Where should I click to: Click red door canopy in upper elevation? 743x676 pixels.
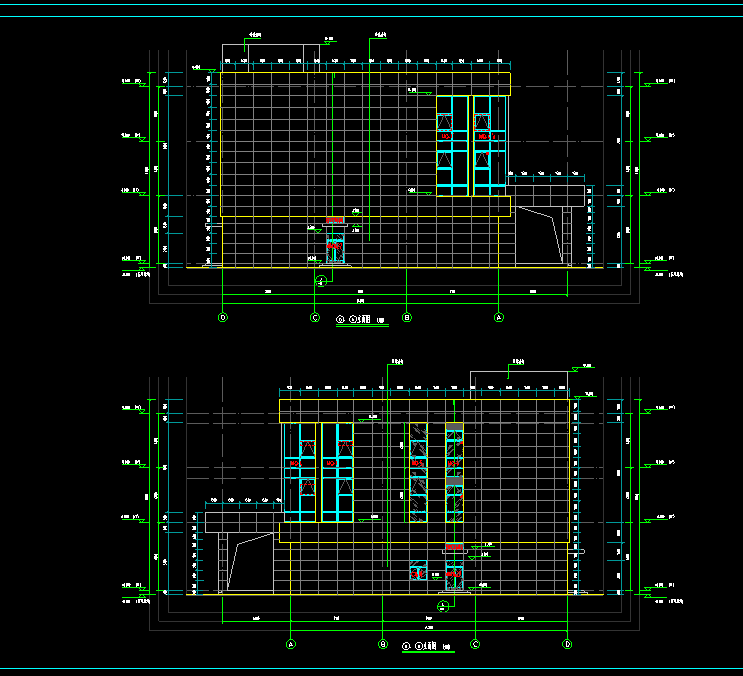click(x=335, y=220)
